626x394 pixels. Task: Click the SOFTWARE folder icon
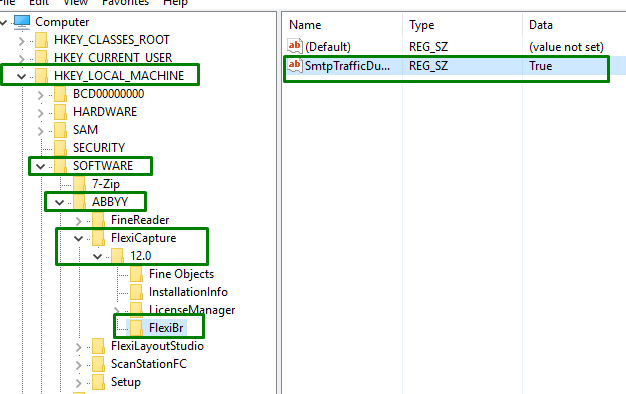point(60,166)
